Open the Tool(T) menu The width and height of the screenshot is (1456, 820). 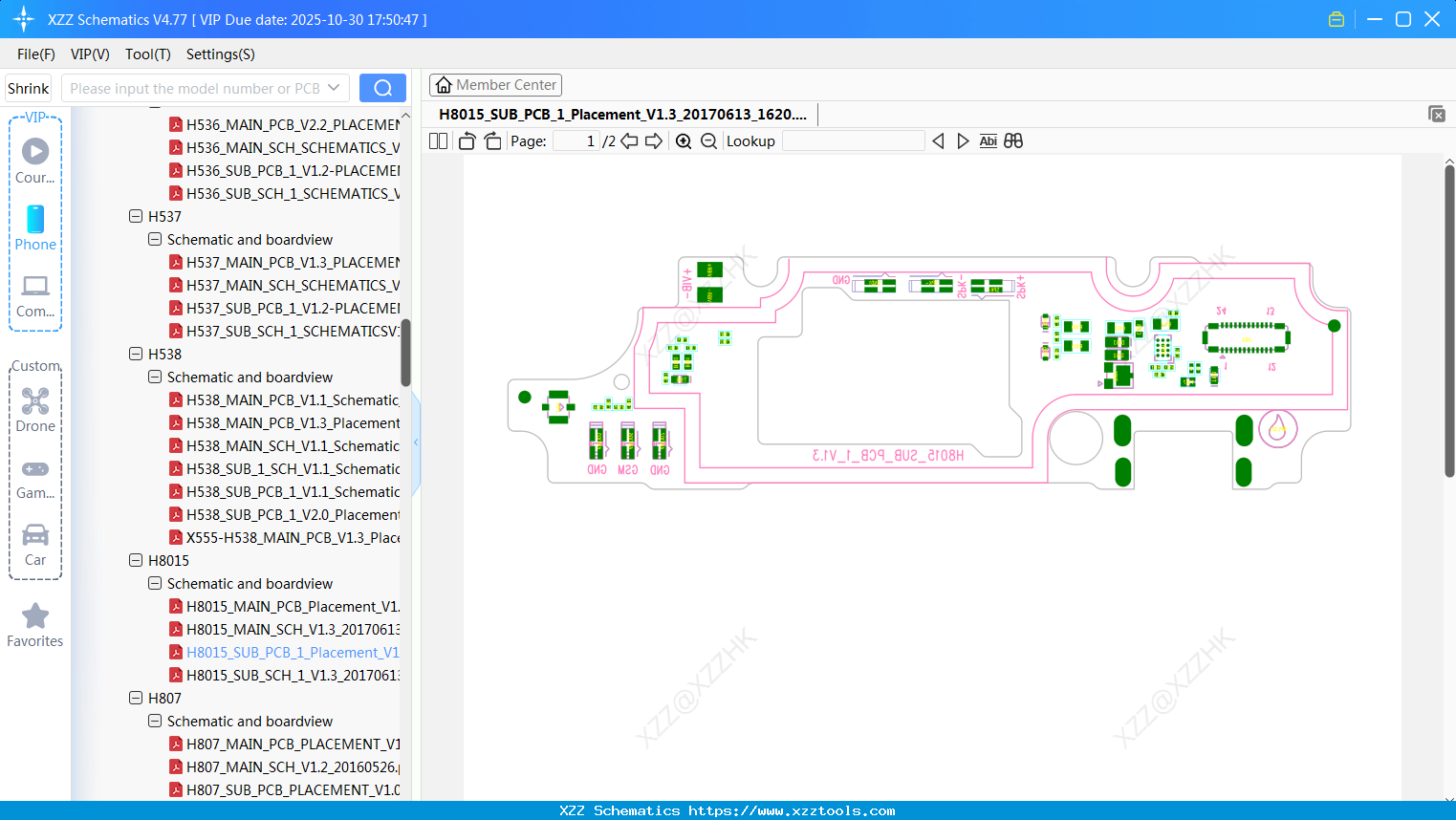pos(147,54)
